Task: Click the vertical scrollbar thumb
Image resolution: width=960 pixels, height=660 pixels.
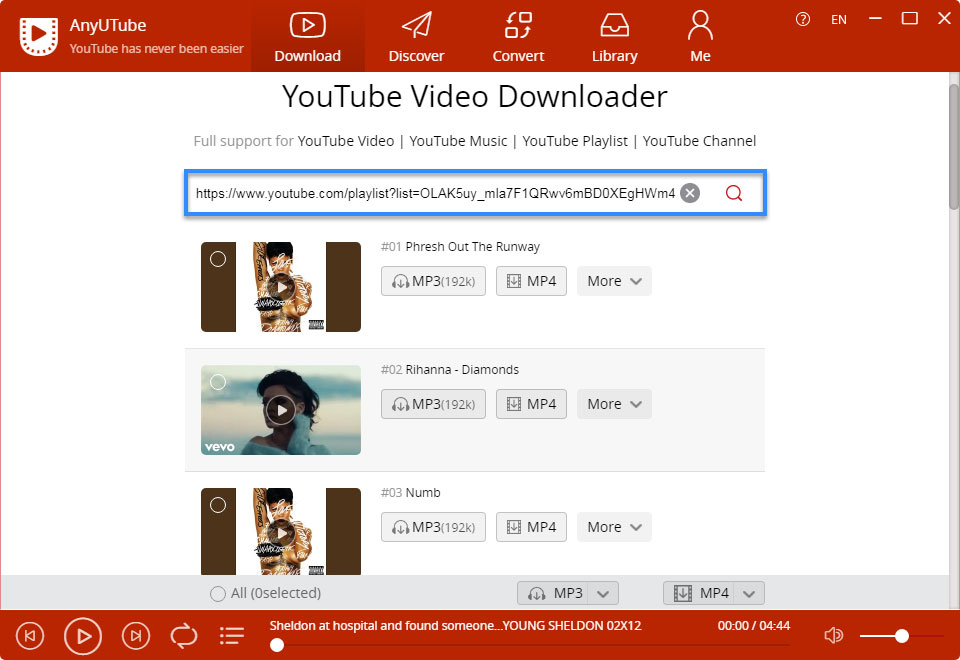Action: click(954, 147)
